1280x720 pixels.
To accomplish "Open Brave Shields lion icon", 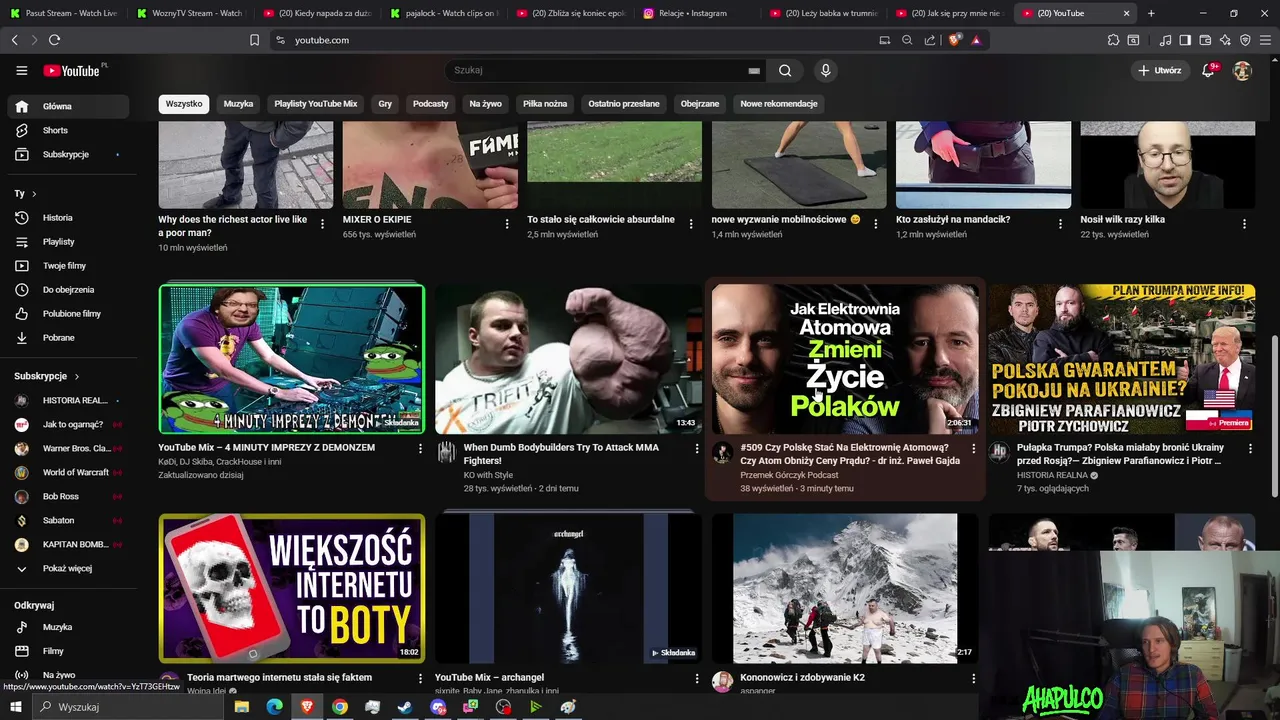I will [954, 40].
